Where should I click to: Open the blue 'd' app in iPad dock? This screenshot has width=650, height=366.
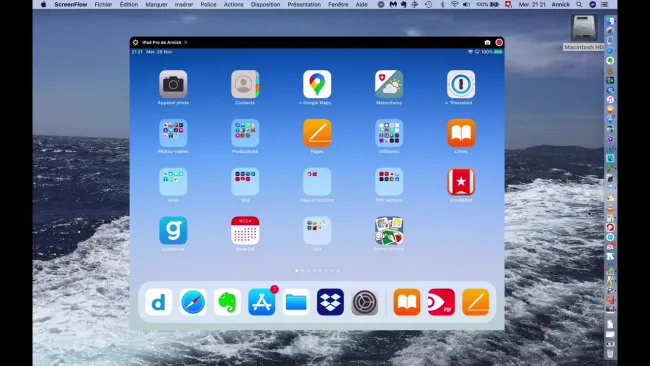point(159,302)
